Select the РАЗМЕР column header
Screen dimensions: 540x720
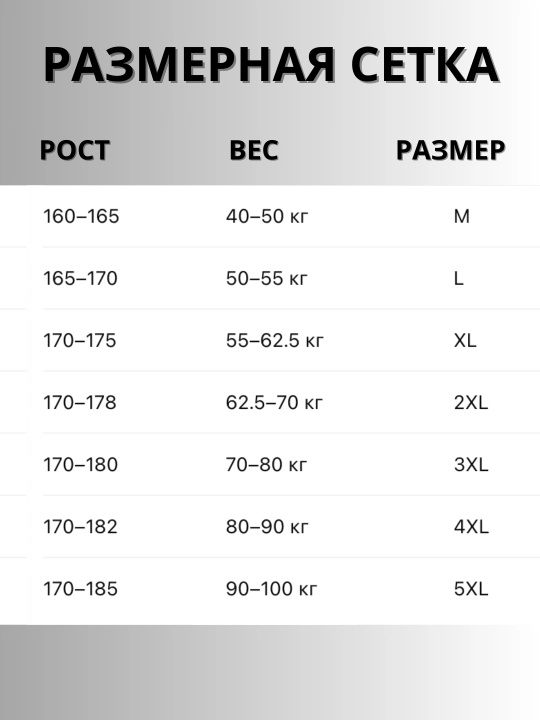pos(450,150)
